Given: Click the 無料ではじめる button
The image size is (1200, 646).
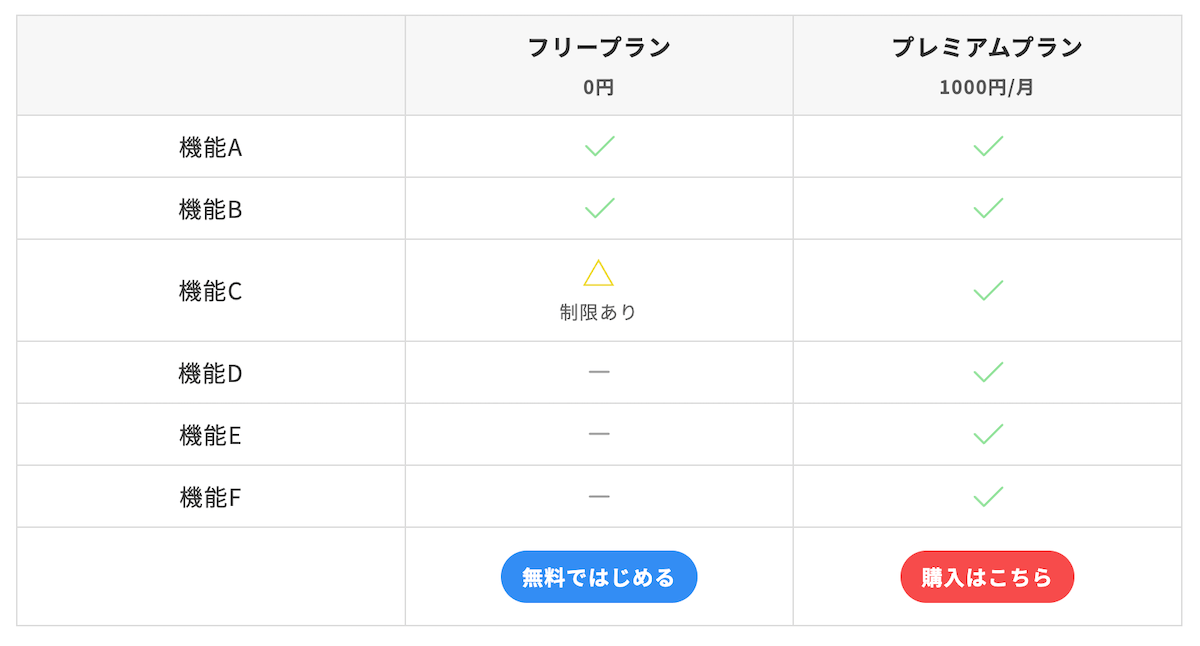Looking at the screenshot, I should (x=599, y=576).
